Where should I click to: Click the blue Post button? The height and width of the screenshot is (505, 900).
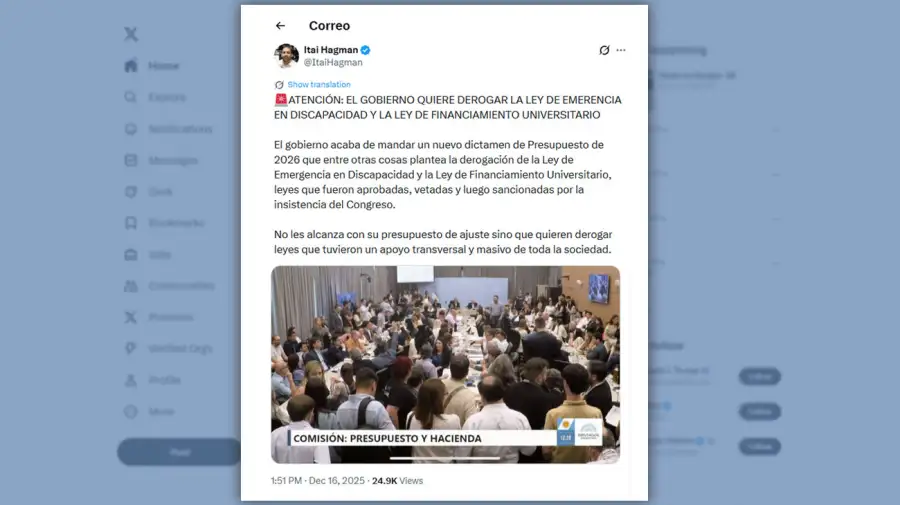click(x=179, y=452)
